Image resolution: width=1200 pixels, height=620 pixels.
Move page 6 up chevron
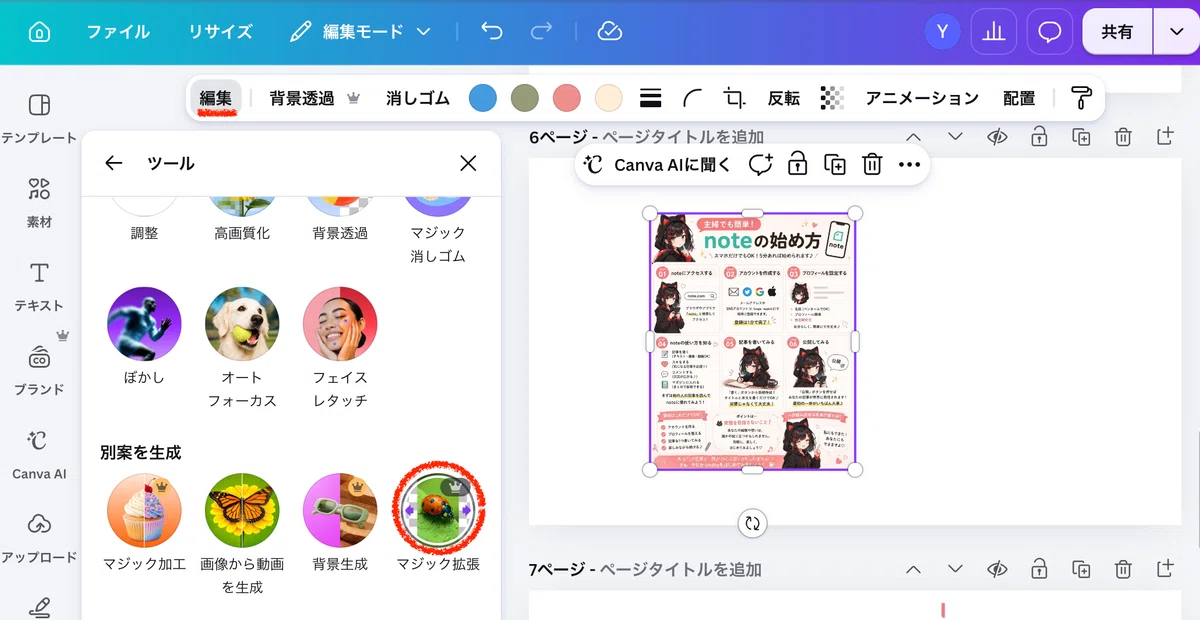click(x=914, y=137)
